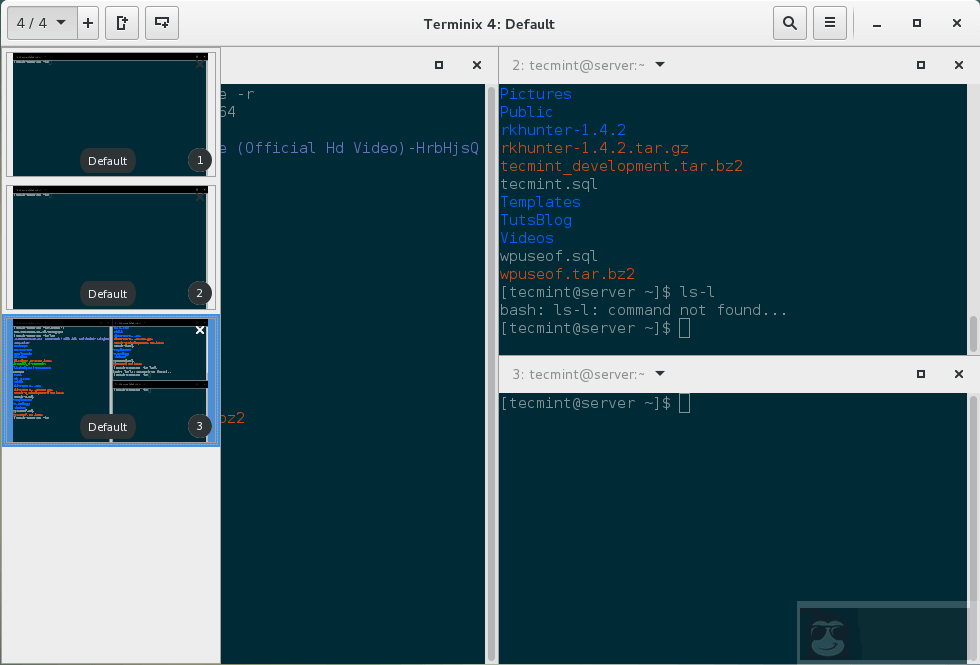Open the application hamburger menu
Screen dimensions: 980x665
pyautogui.click(x=830, y=23)
